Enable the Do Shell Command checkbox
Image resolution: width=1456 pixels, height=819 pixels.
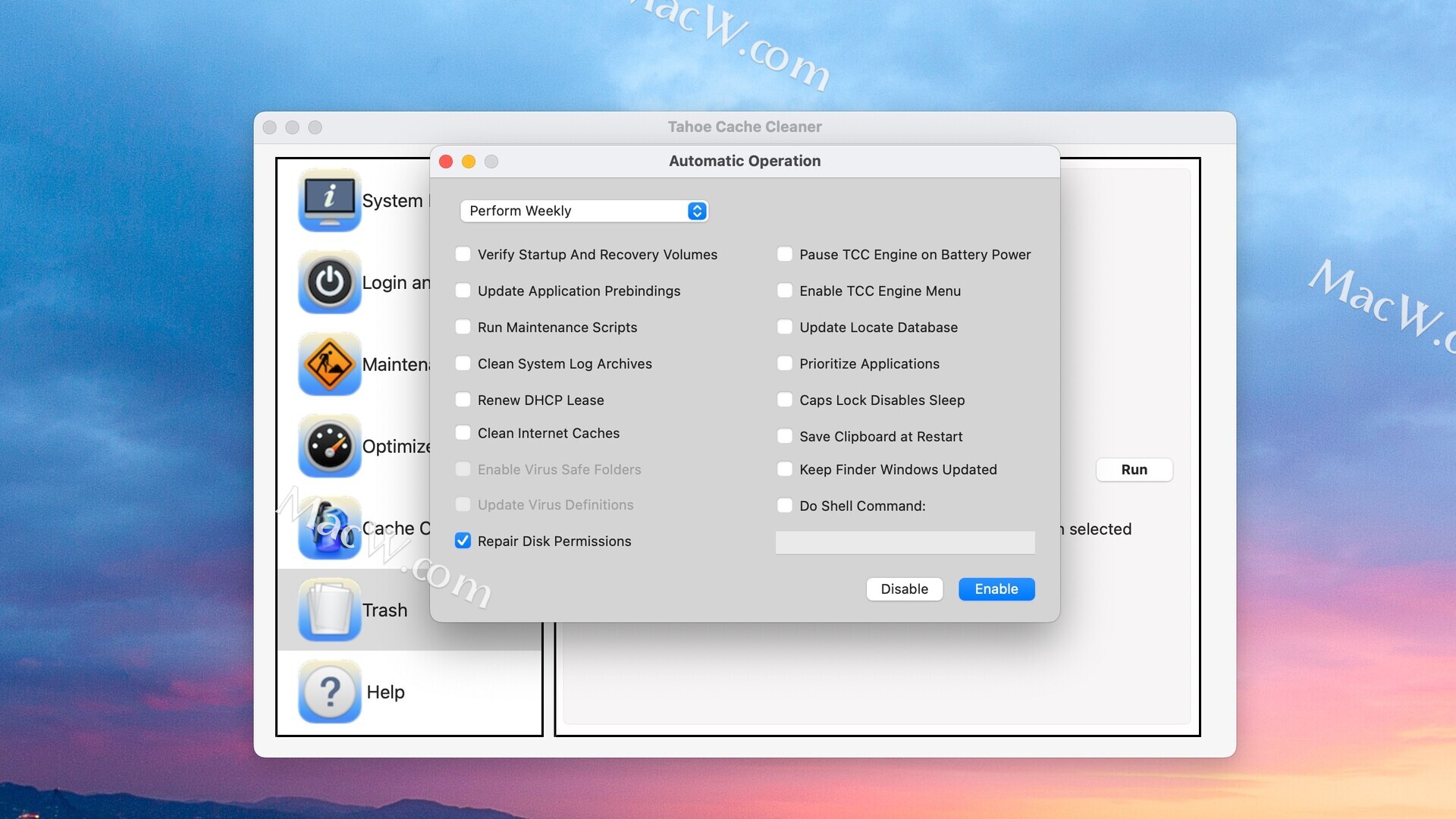click(x=785, y=506)
